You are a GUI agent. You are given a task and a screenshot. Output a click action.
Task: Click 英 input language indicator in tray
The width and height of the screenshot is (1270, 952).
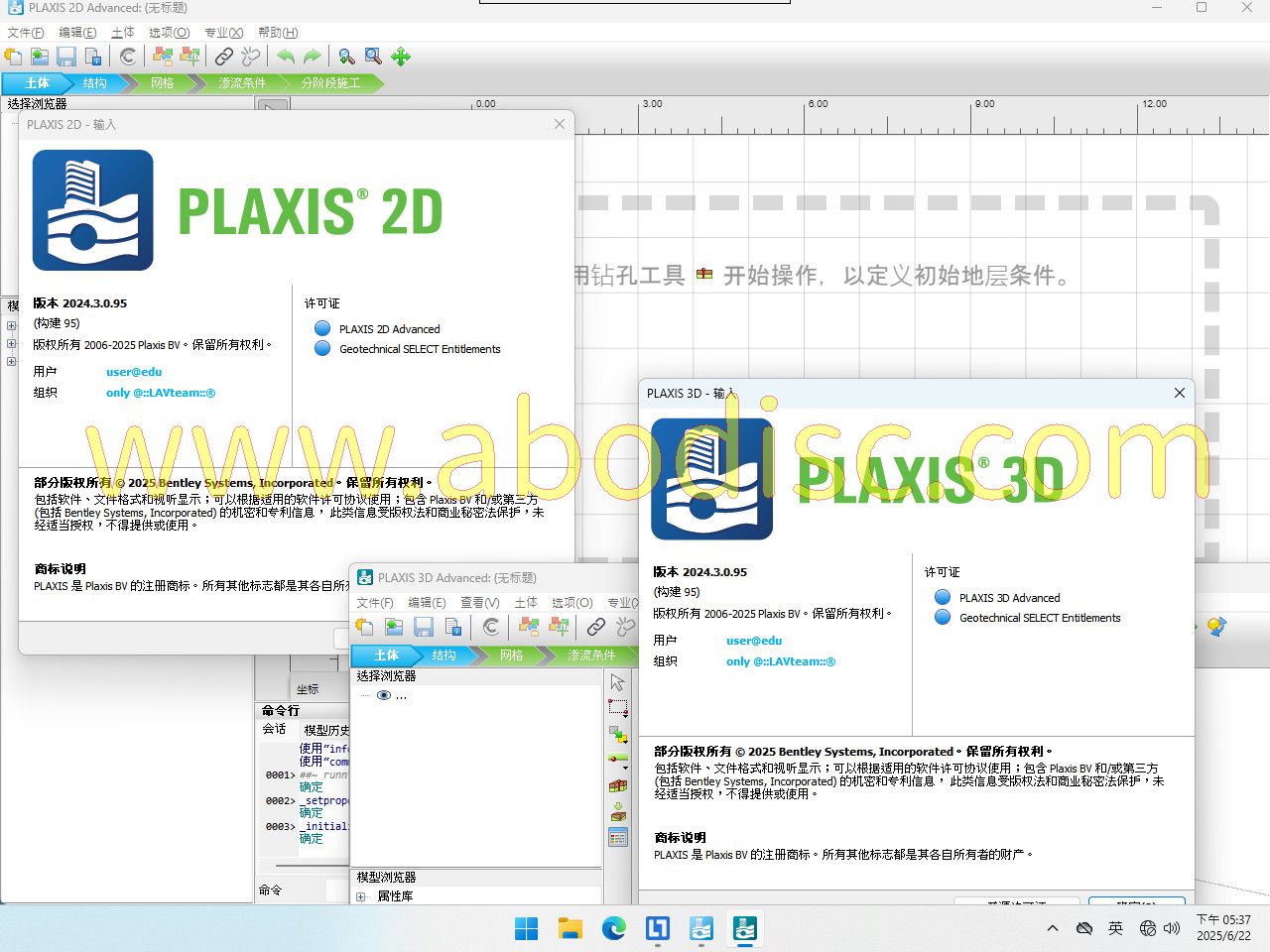(1115, 928)
